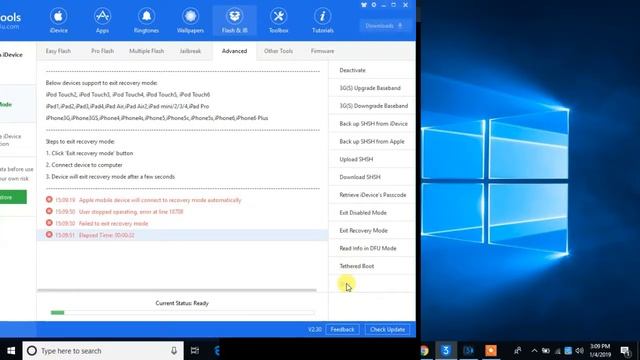Click the horizontal scrollbar below the log
The width and height of the screenshot is (640, 360).
(x=177, y=290)
